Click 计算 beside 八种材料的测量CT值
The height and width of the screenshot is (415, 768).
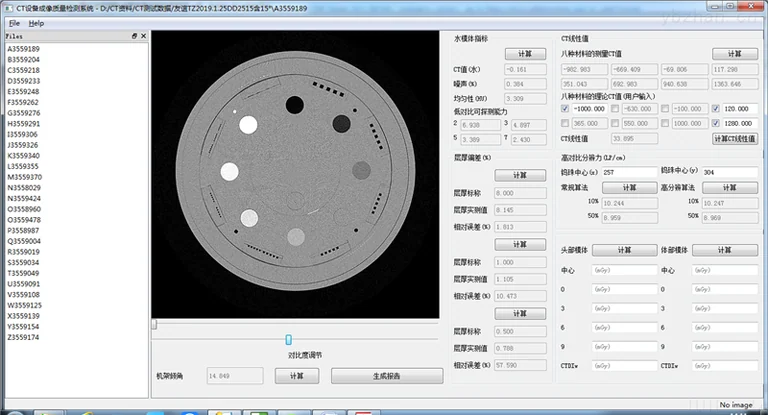point(735,54)
